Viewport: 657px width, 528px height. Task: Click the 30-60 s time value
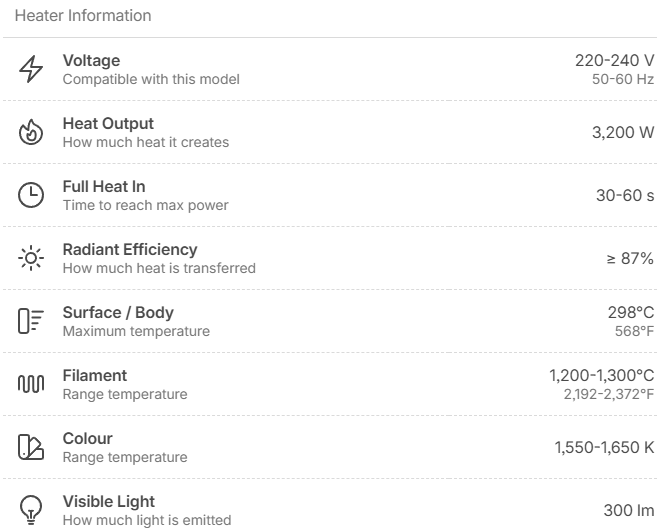coord(625,195)
